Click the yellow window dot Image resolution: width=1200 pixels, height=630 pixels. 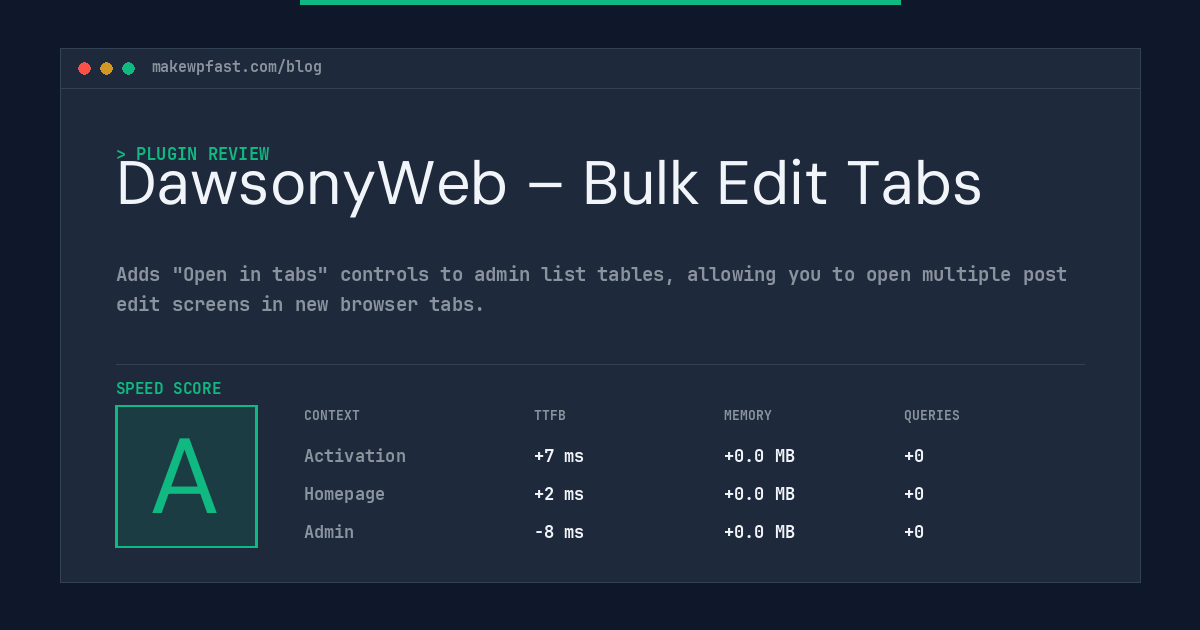tap(106, 68)
